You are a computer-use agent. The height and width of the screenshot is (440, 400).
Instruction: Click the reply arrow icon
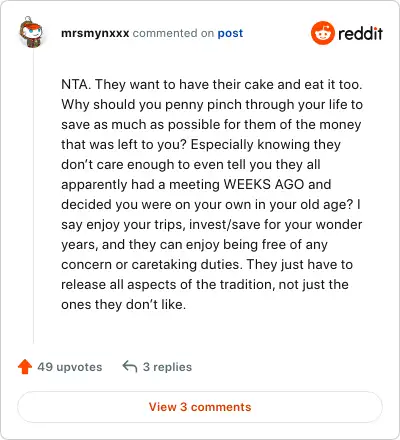pyautogui.click(x=130, y=367)
